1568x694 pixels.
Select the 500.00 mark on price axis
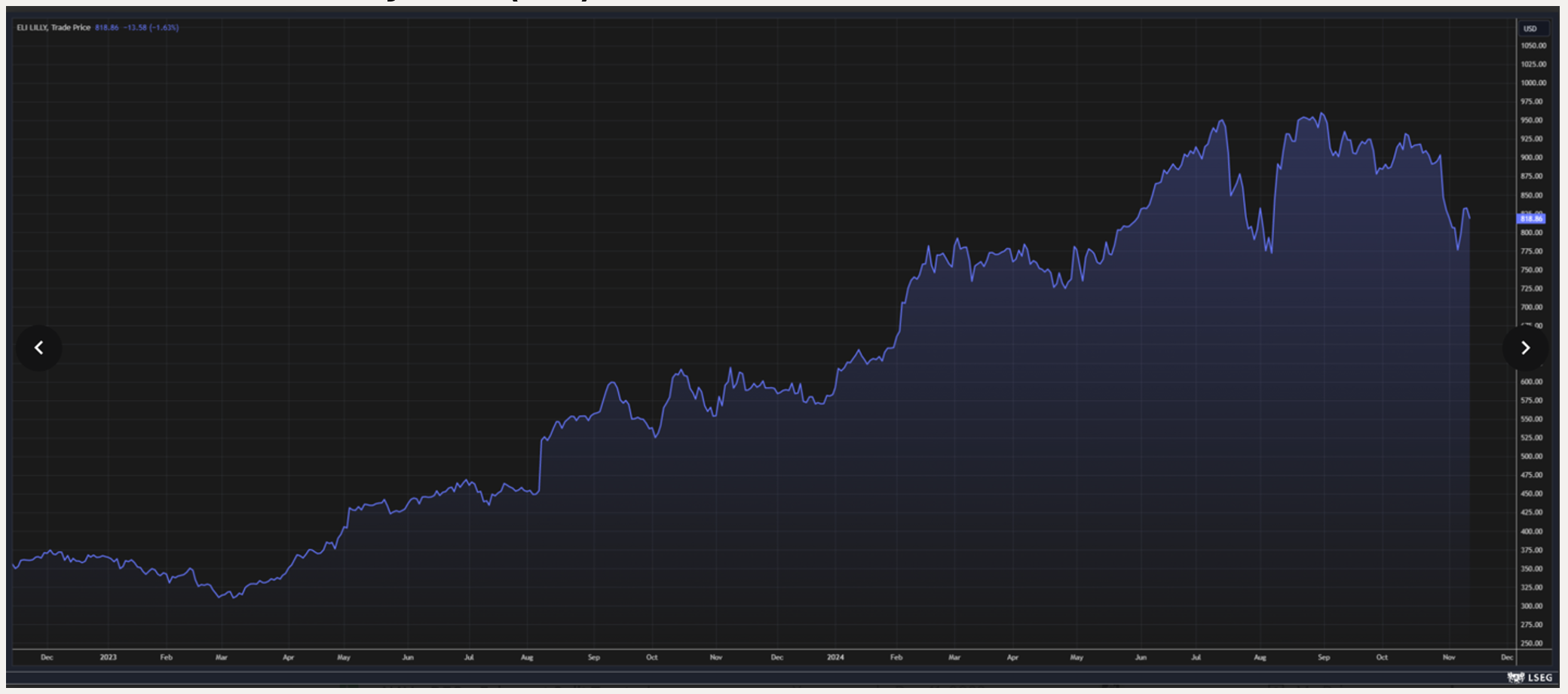pos(1532,457)
